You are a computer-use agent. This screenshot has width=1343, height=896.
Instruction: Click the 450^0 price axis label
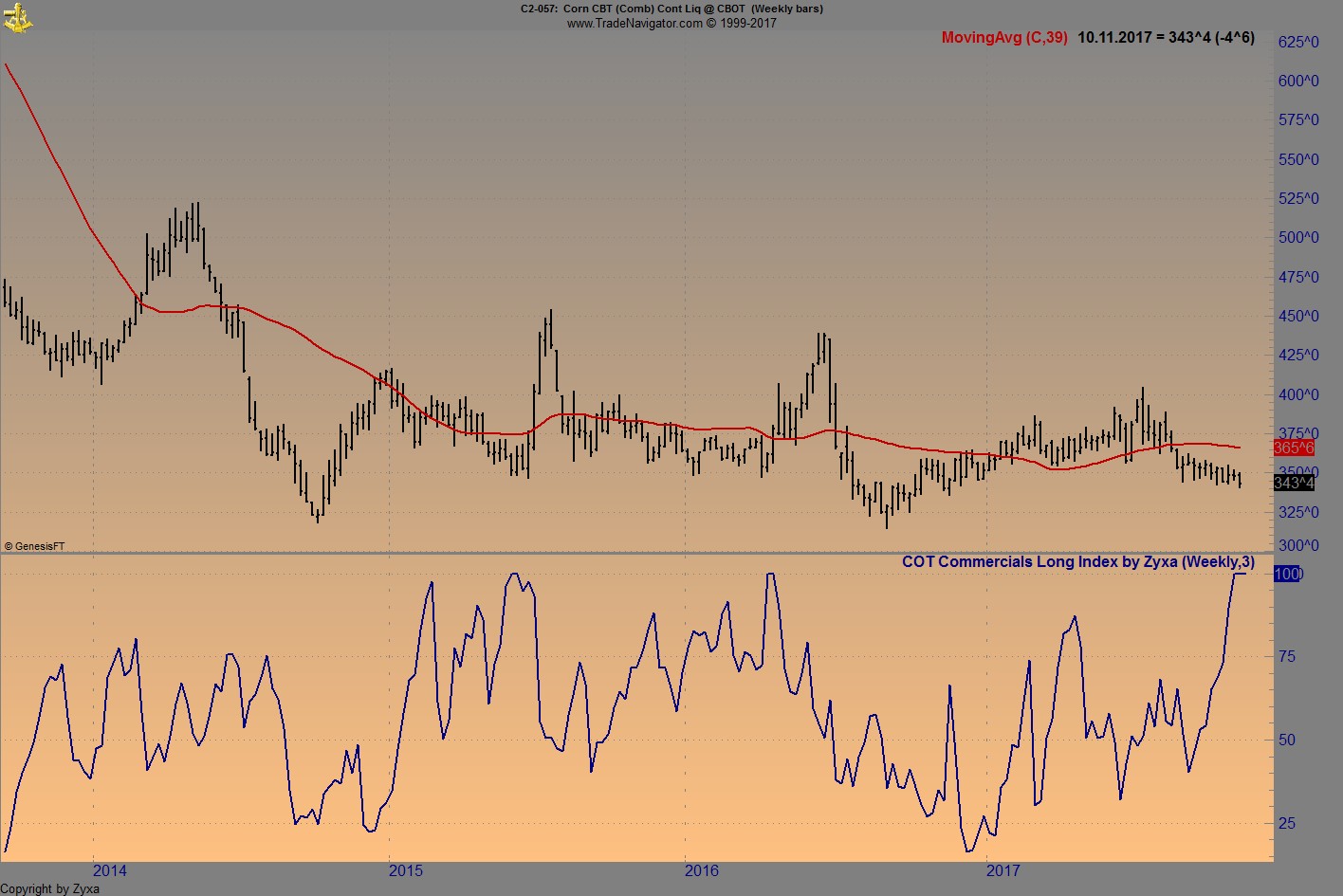[x=1298, y=316]
